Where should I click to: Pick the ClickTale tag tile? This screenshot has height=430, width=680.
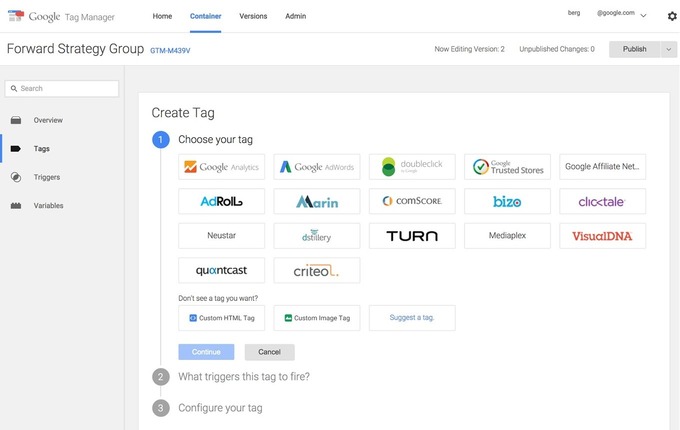click(602, 201)
